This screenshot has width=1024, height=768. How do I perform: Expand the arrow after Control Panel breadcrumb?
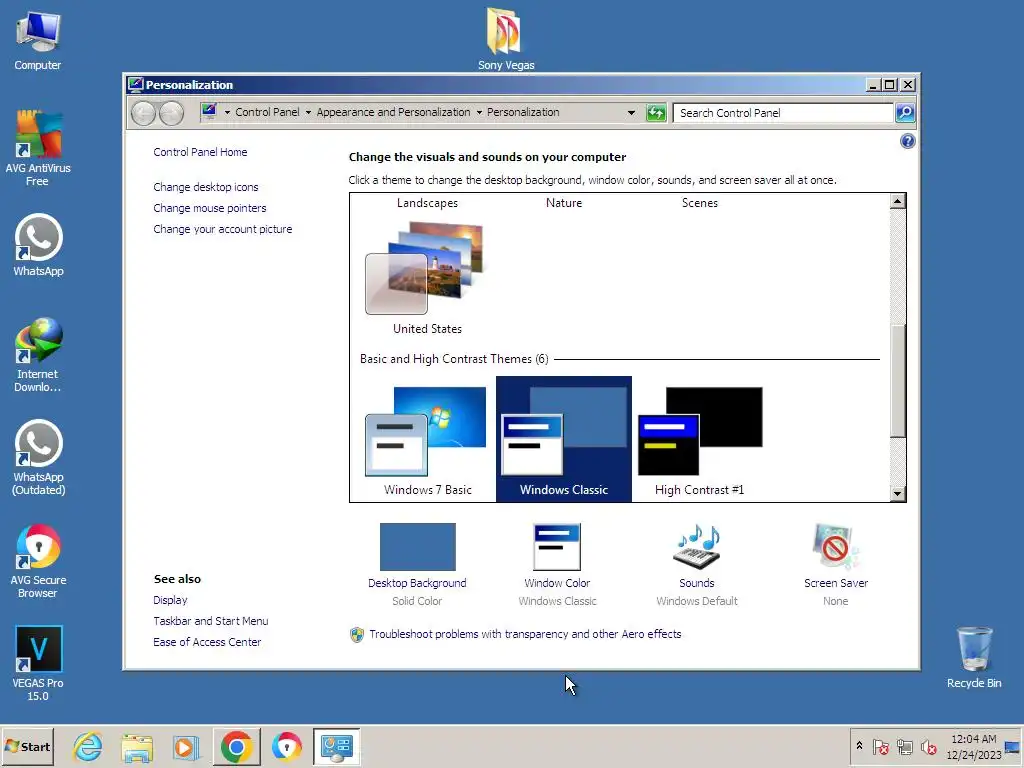coord(308,112)
